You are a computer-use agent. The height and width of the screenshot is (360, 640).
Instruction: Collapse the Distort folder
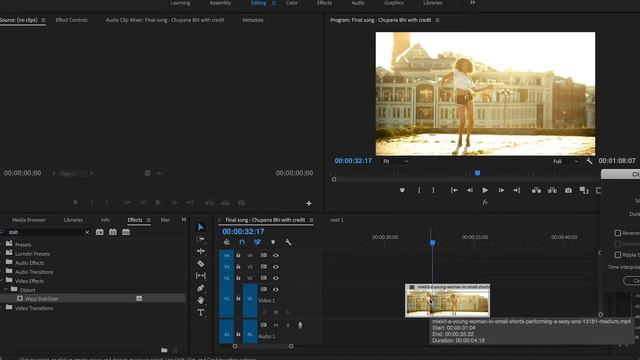pos(6,290)
